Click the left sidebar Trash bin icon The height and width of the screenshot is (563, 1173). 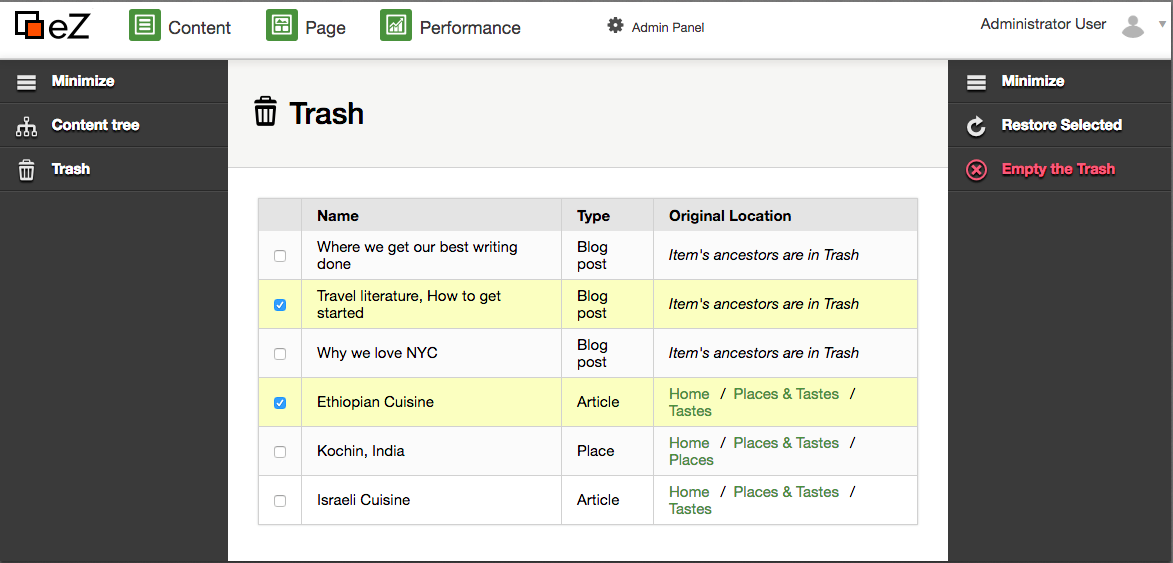[27, 170]
